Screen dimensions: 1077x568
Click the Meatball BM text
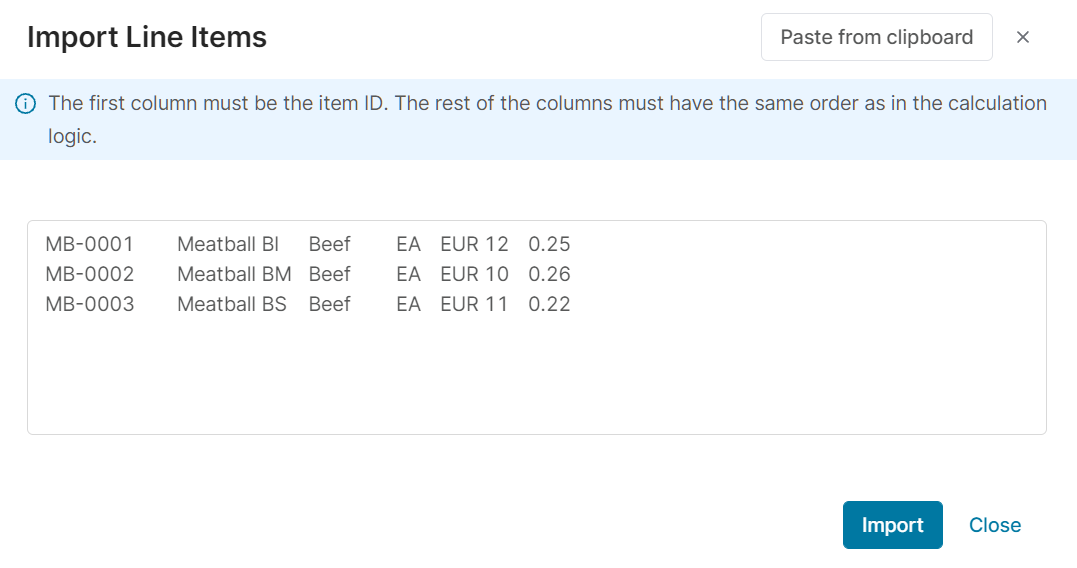(234, 274)
